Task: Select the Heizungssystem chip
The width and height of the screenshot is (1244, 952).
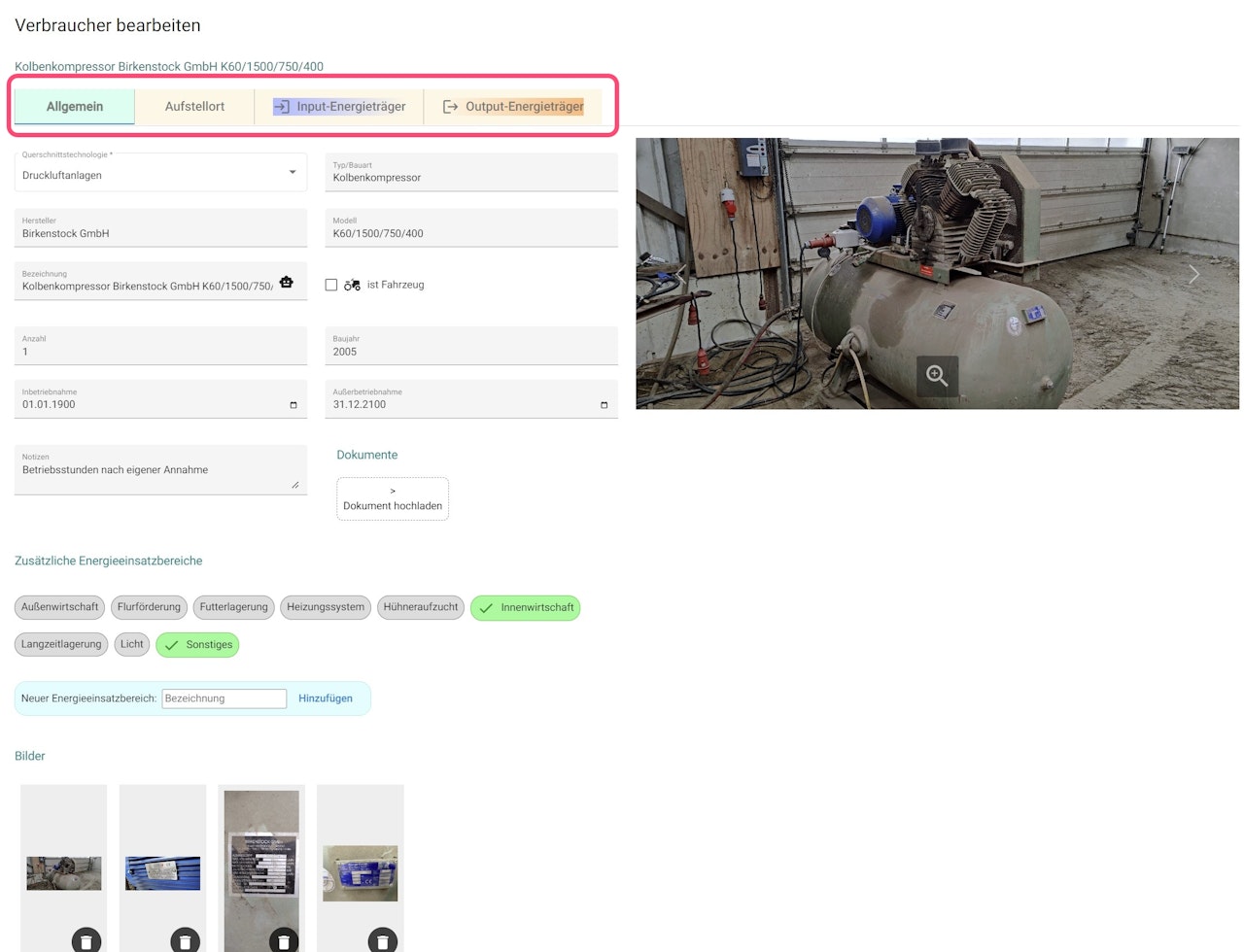Action: (326, 607)
